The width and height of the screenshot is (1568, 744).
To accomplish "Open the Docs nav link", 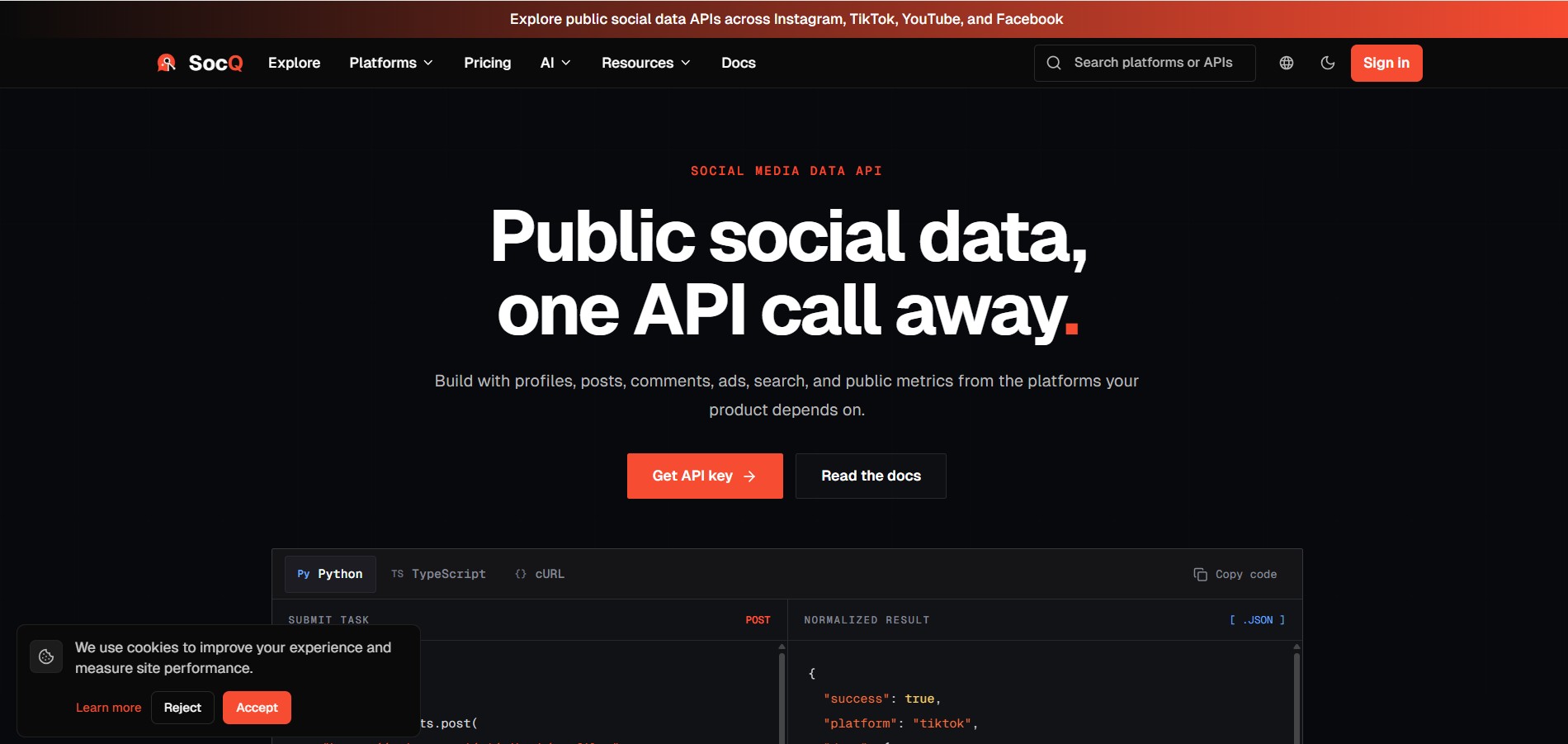I will tap(739, 63).
